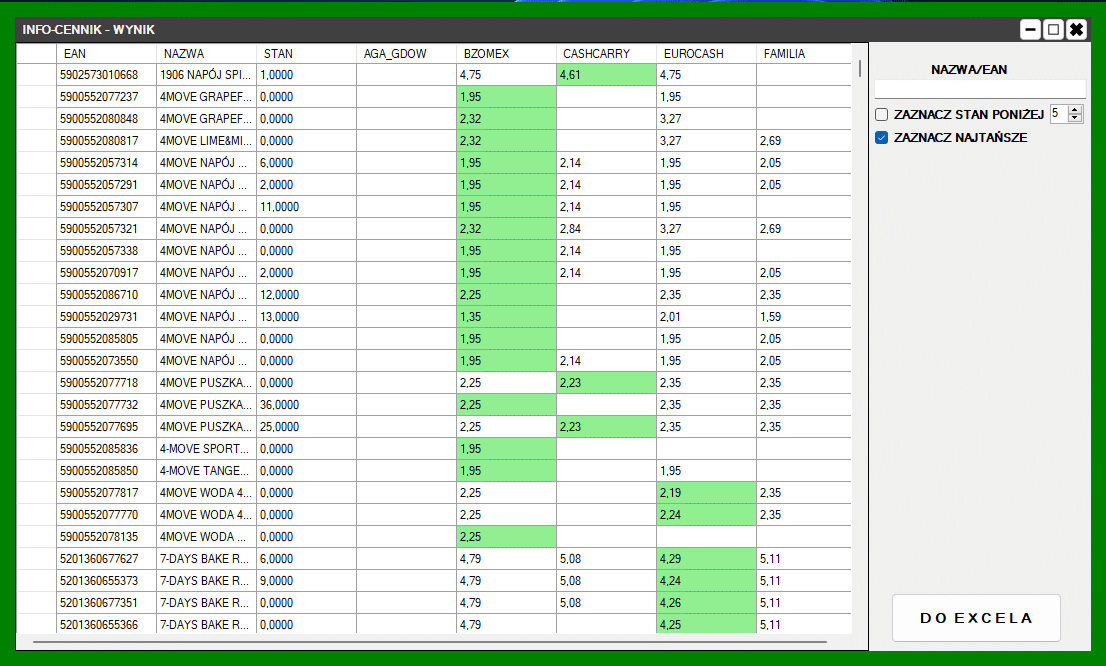Screen dimensions: 1106x666
Task: Minimize the INFO-CENNIK - WYNIK window
Action: coord(1030,30)
